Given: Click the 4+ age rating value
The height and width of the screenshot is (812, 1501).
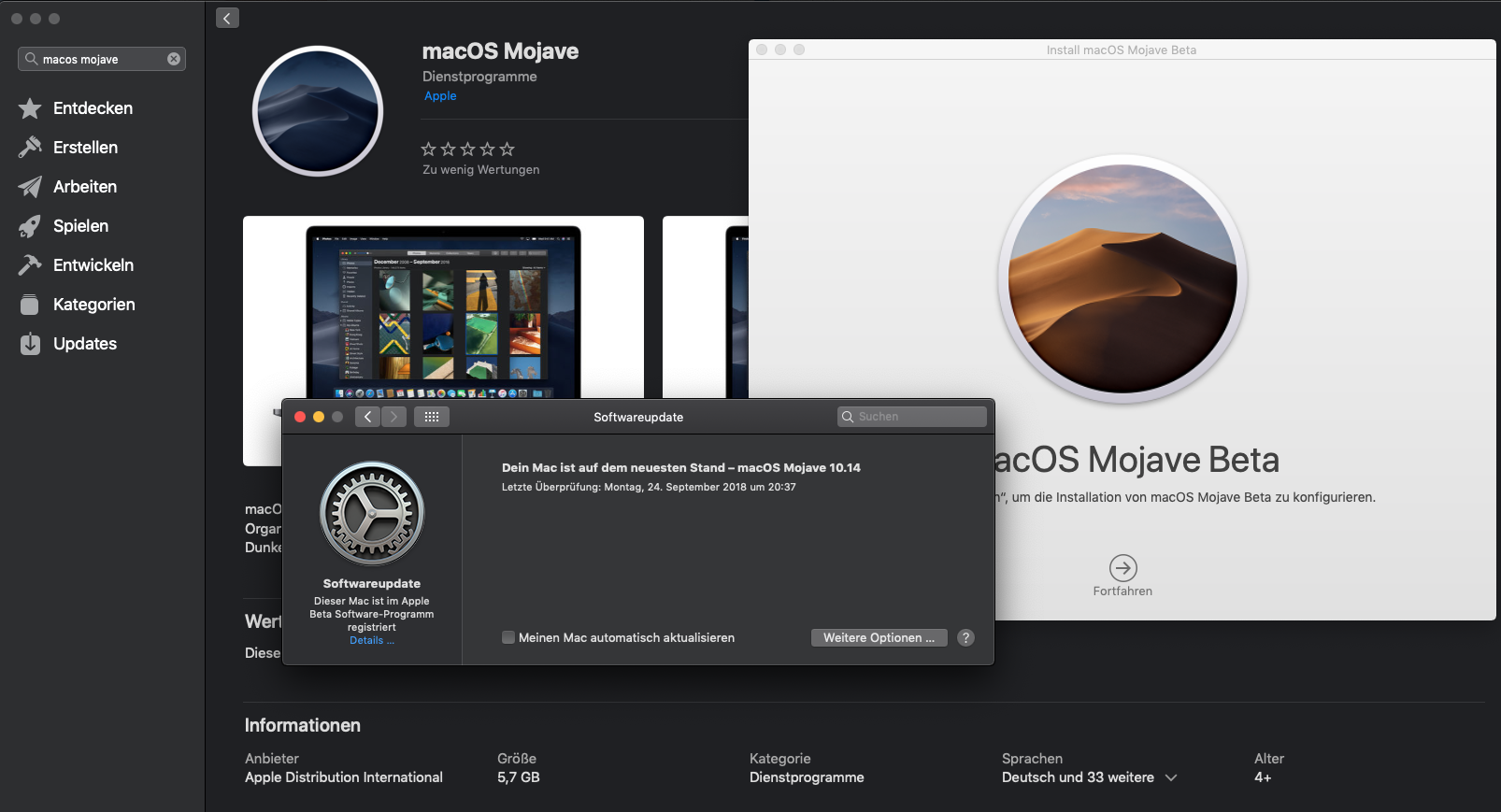Looking at the screenshot, I should (1263, 777).
